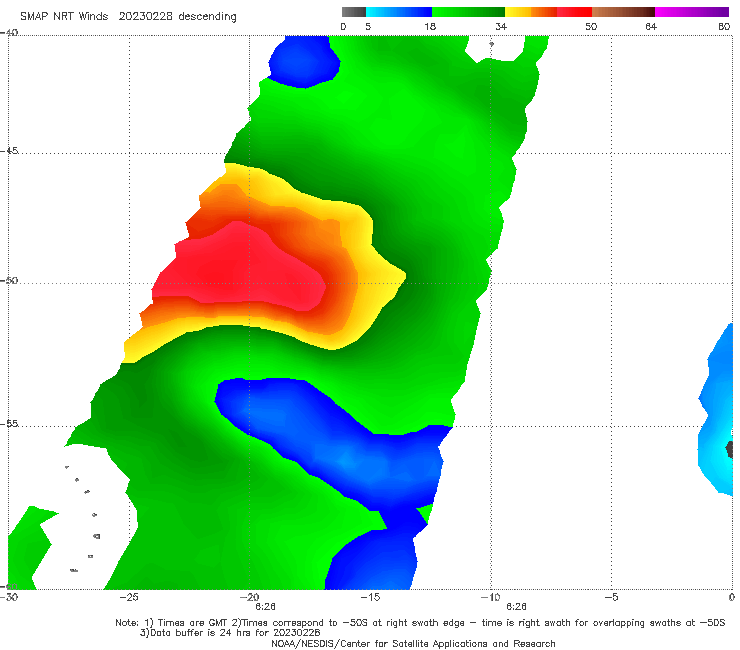Click the longitude axis label '-20'
This screenshot has width=740, height=650.
pyautogui.click(x=249, y=597)
